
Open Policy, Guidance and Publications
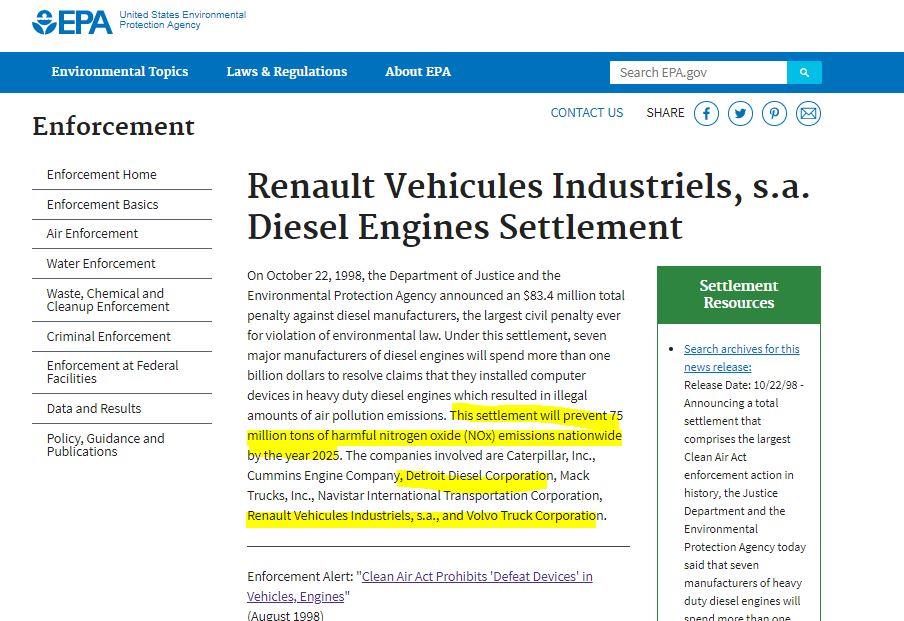point(106,445)
